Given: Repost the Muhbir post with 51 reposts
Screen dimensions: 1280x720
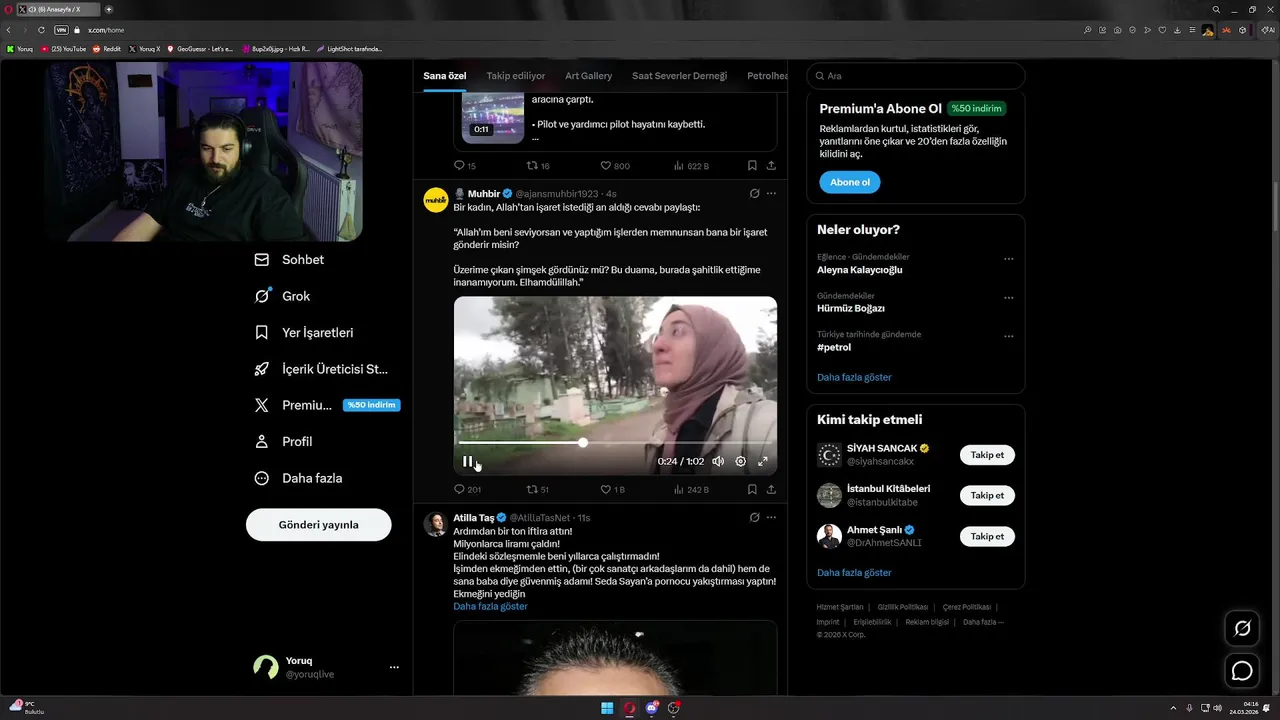Looking at the screenshot, I should (538, 489).
